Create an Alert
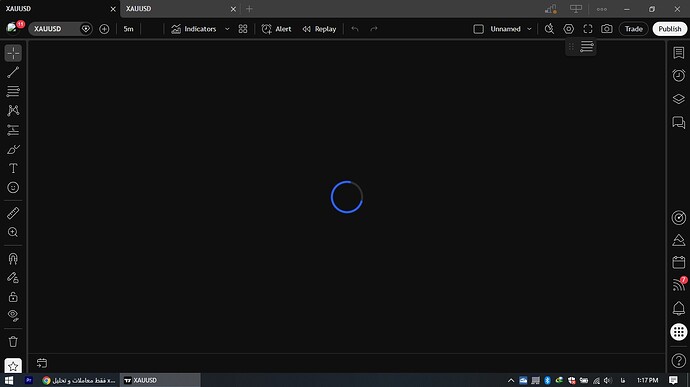 tap(276, 29)
